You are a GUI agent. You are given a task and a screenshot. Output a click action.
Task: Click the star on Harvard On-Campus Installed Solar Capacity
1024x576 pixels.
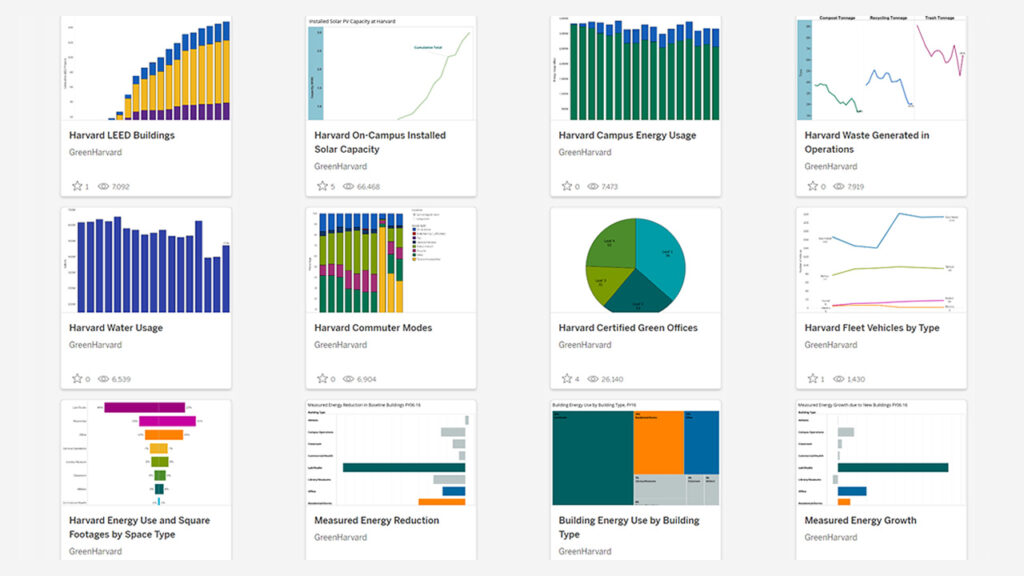click(x=322, y=186)
